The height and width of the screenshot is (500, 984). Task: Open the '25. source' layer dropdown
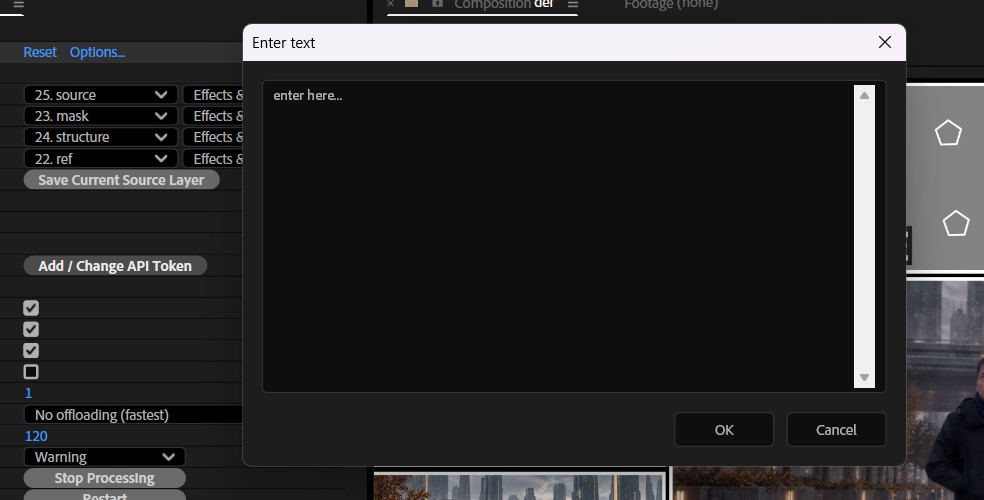[100, 95]
